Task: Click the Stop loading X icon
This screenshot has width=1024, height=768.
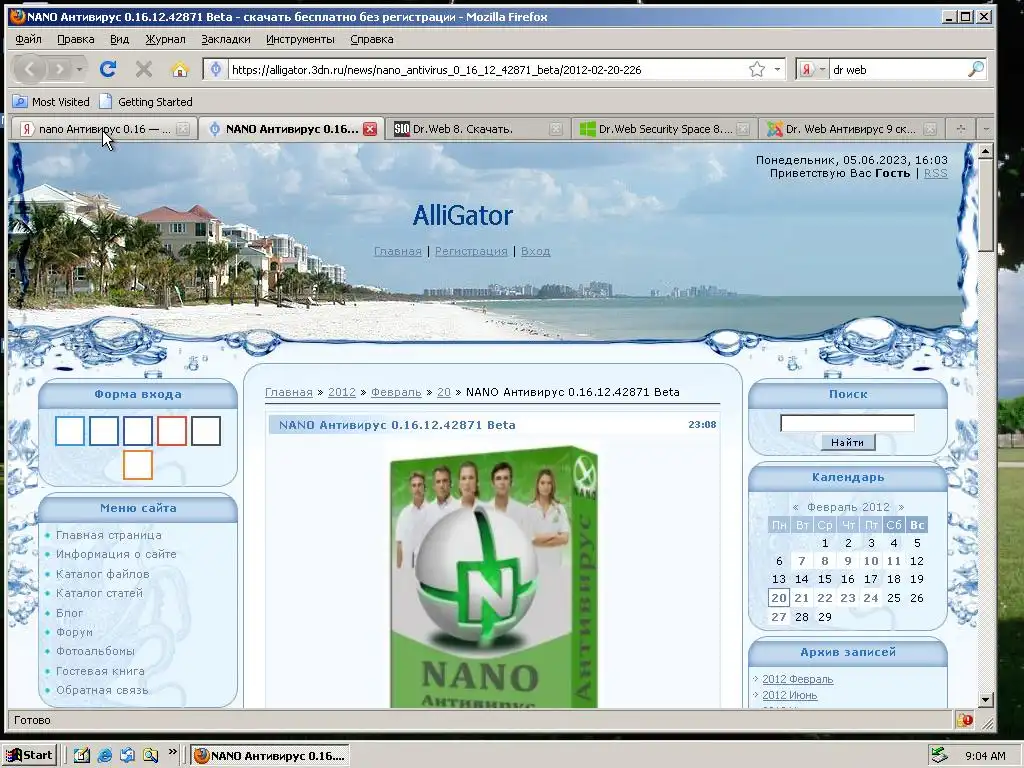Action: (x=144, y=69)
